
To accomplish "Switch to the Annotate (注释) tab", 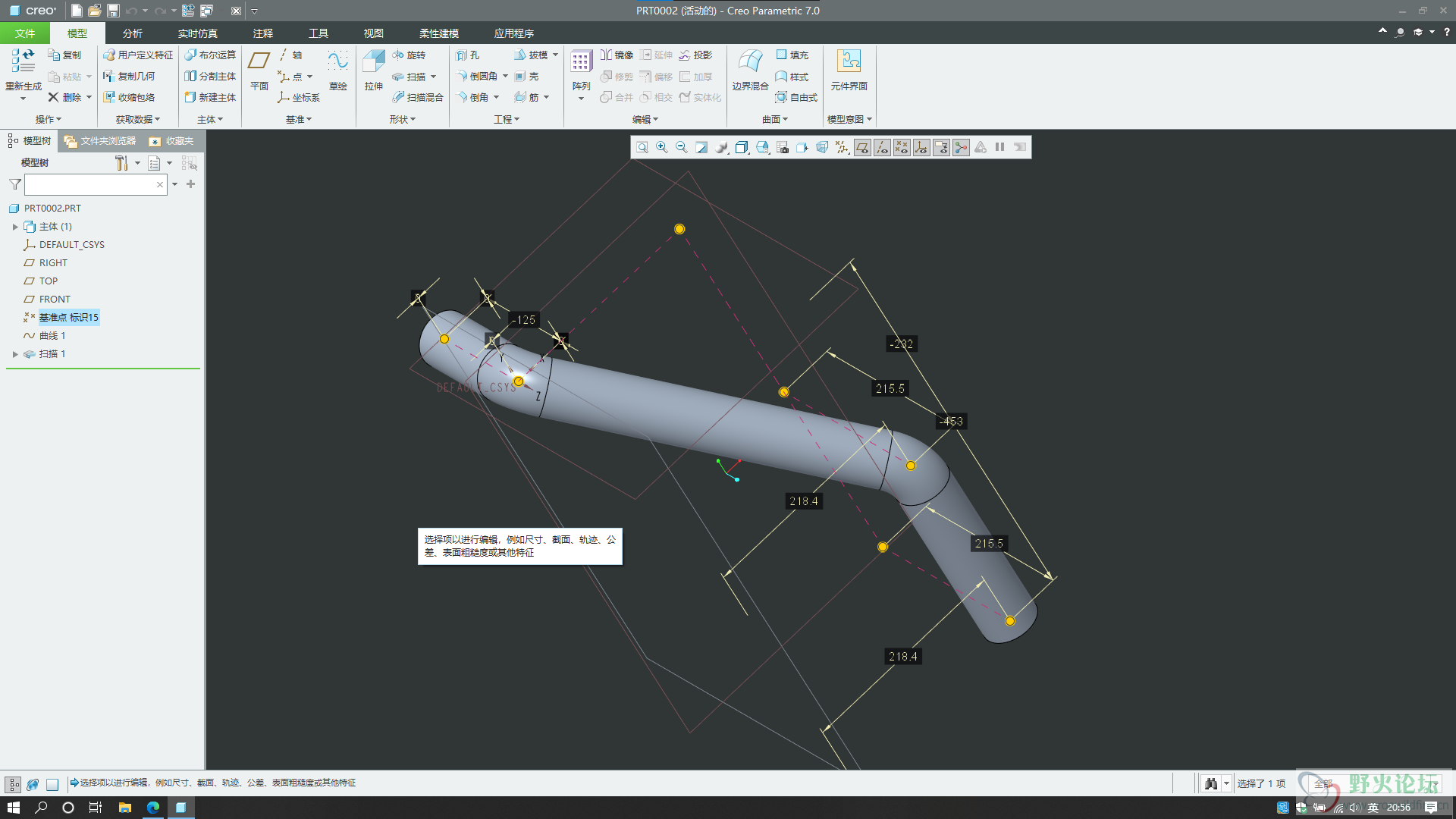I will coord(263,33).
